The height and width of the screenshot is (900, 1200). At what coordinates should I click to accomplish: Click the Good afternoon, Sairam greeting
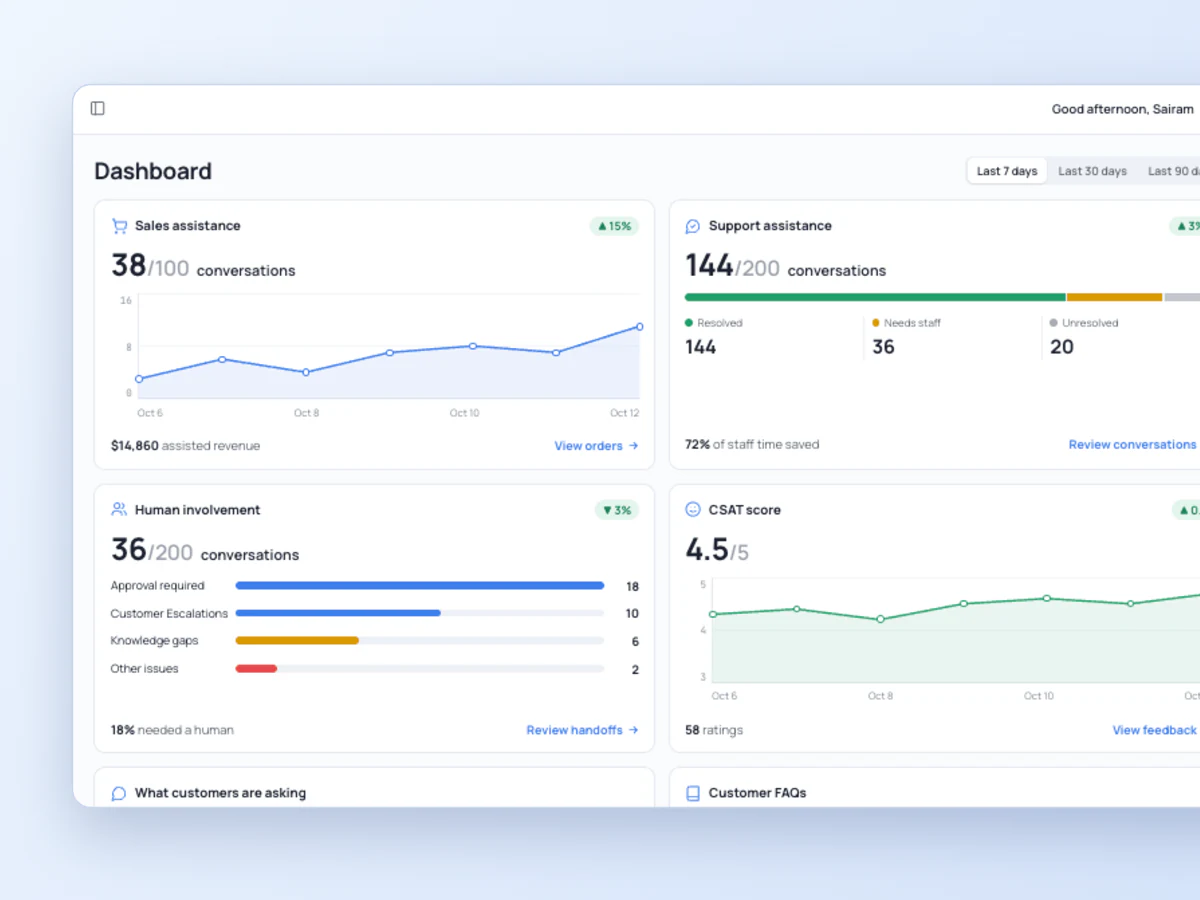point(1122,109)
